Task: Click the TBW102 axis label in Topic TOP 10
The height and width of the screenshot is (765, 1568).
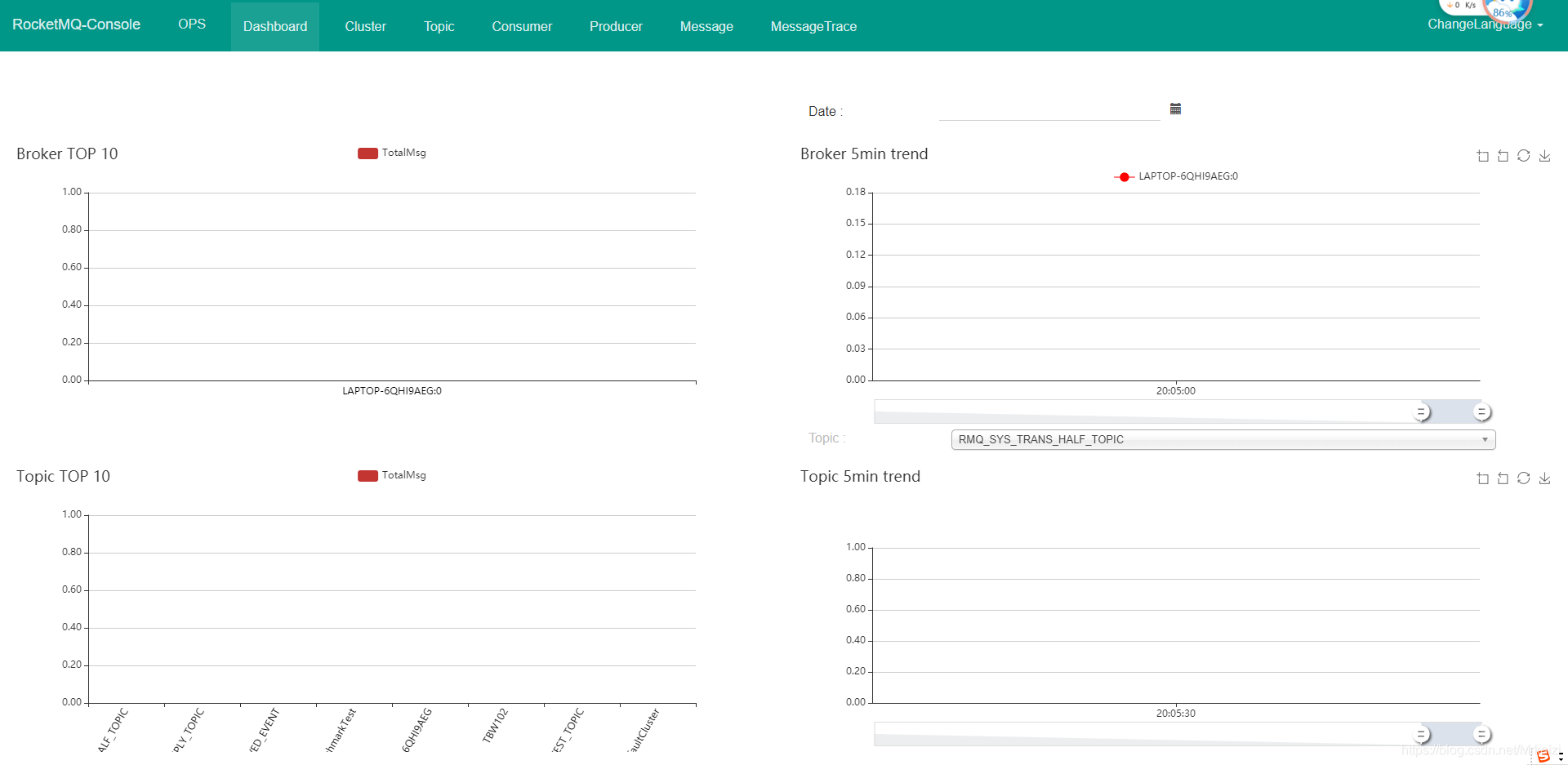Action: coord(495,726)
